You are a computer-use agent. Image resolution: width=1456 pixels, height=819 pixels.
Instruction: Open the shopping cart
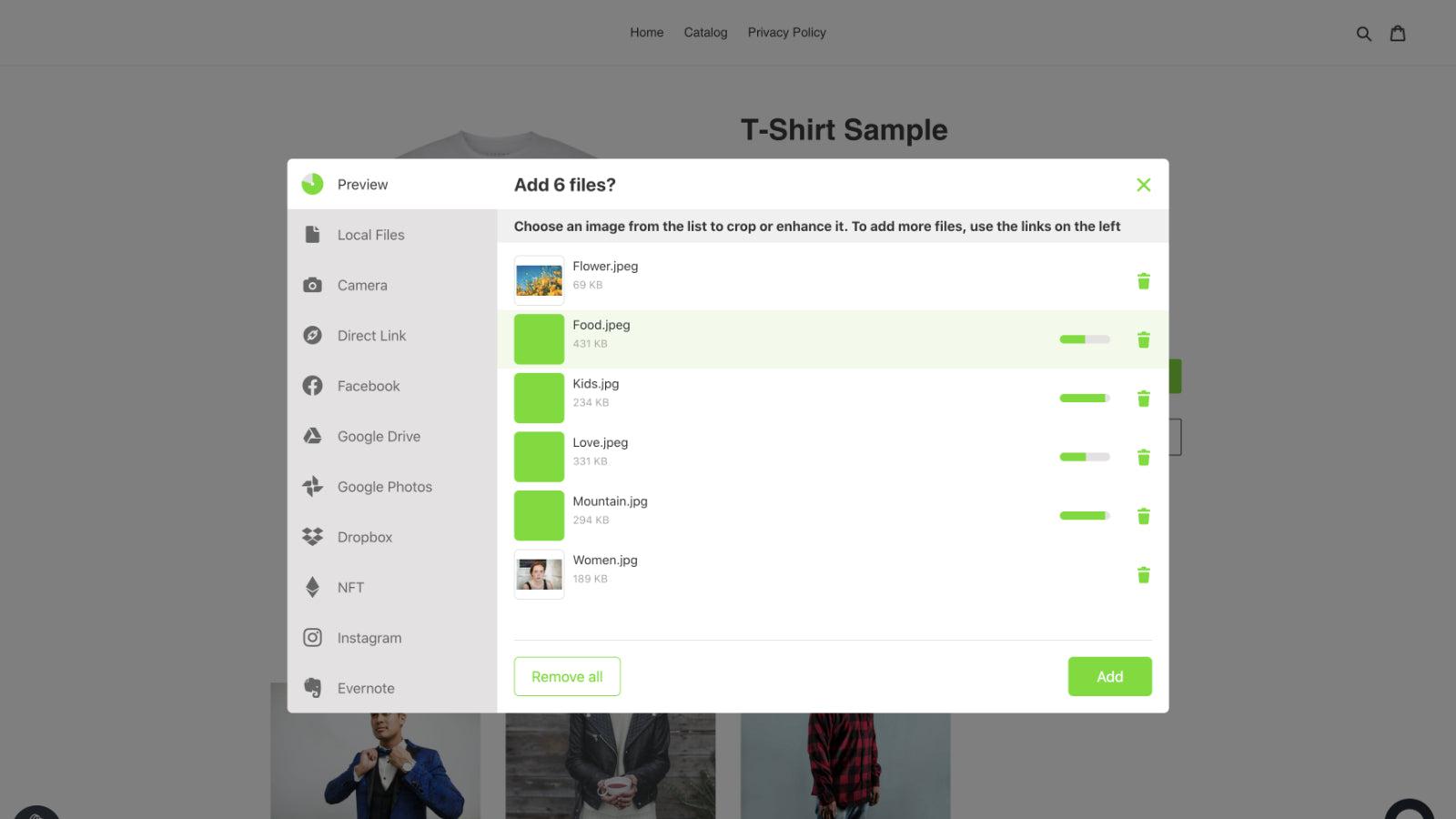pos(1398,33)
